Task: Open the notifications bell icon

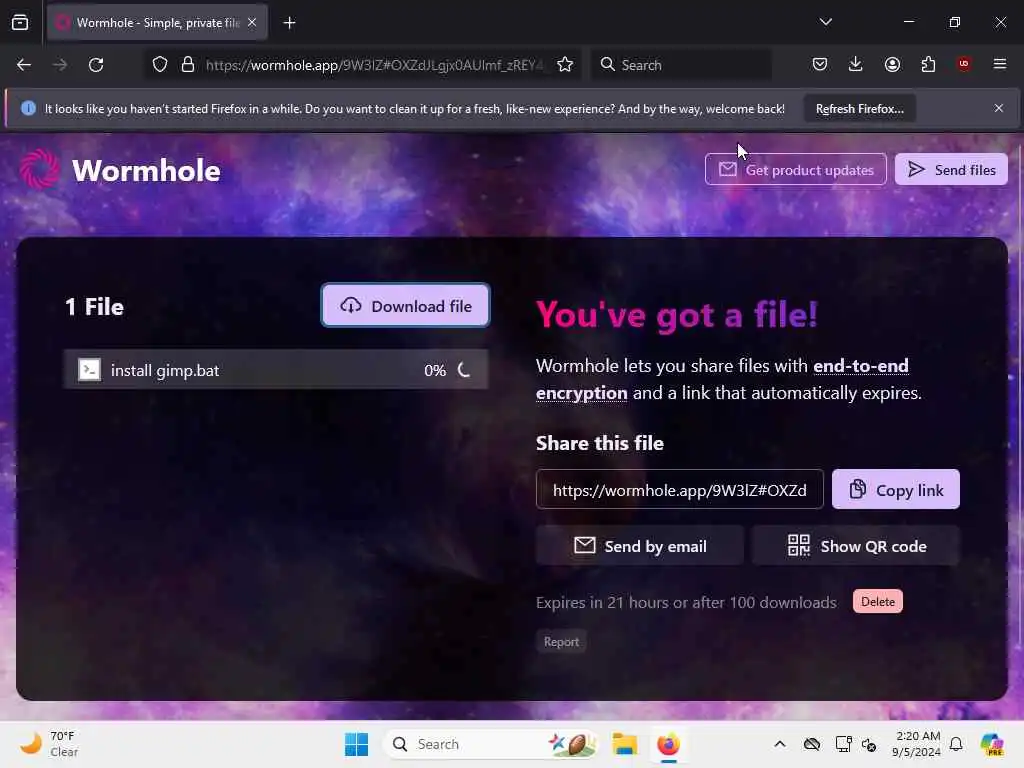Action: coord(956,744)
